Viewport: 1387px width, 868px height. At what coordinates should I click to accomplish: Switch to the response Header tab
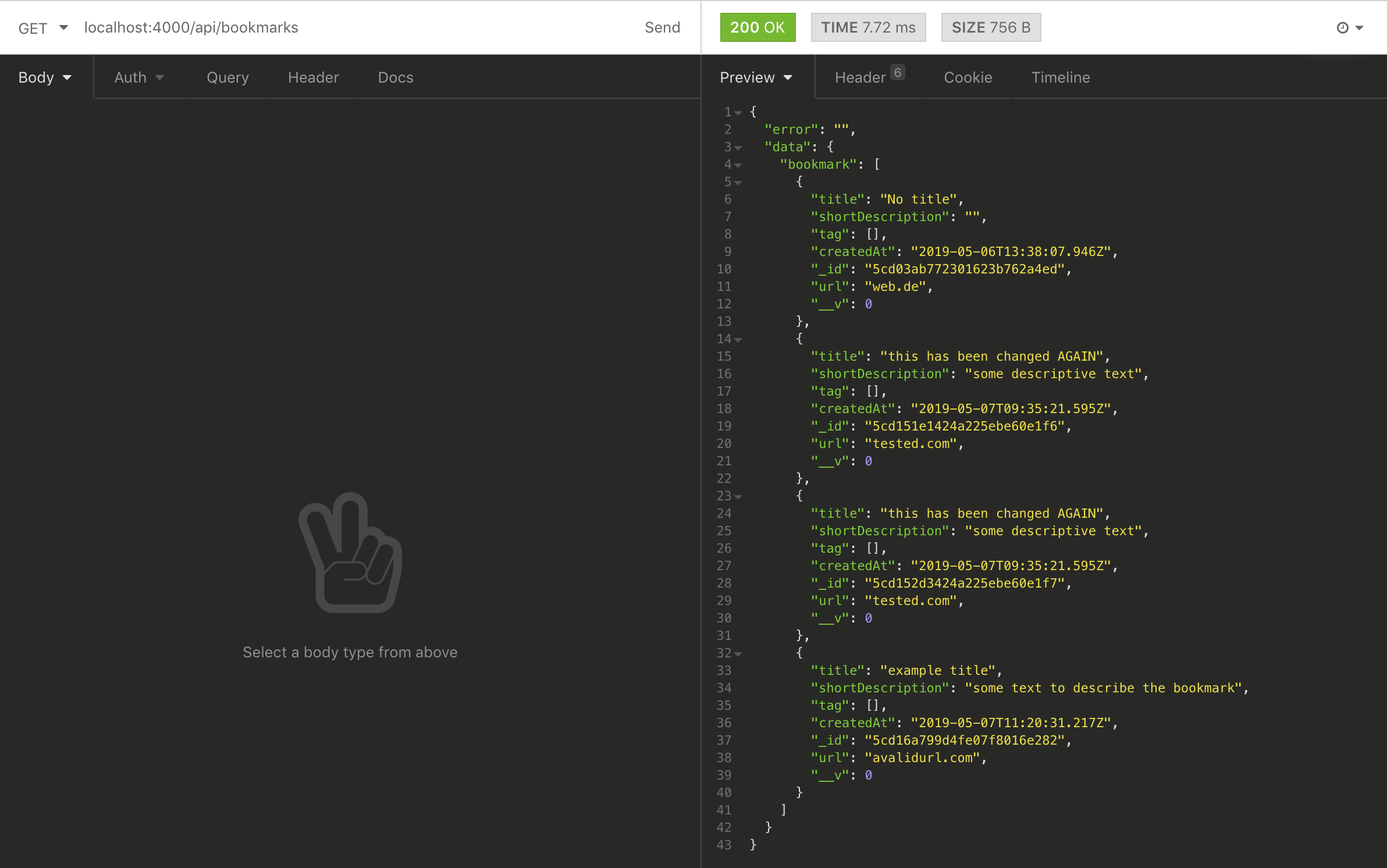[862, 77]
